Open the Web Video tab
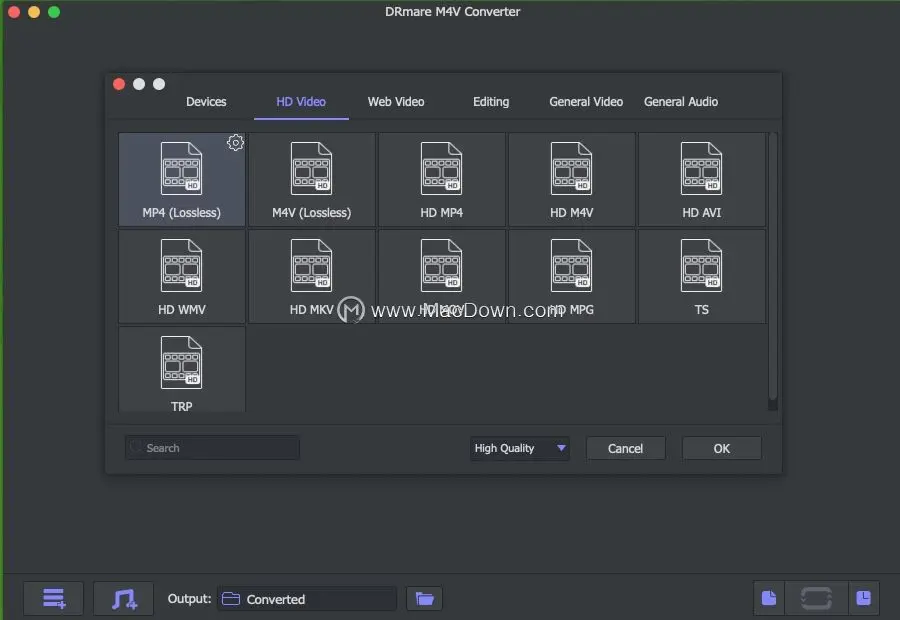Screen dimensions: 900x620 (x=396, y=101)
